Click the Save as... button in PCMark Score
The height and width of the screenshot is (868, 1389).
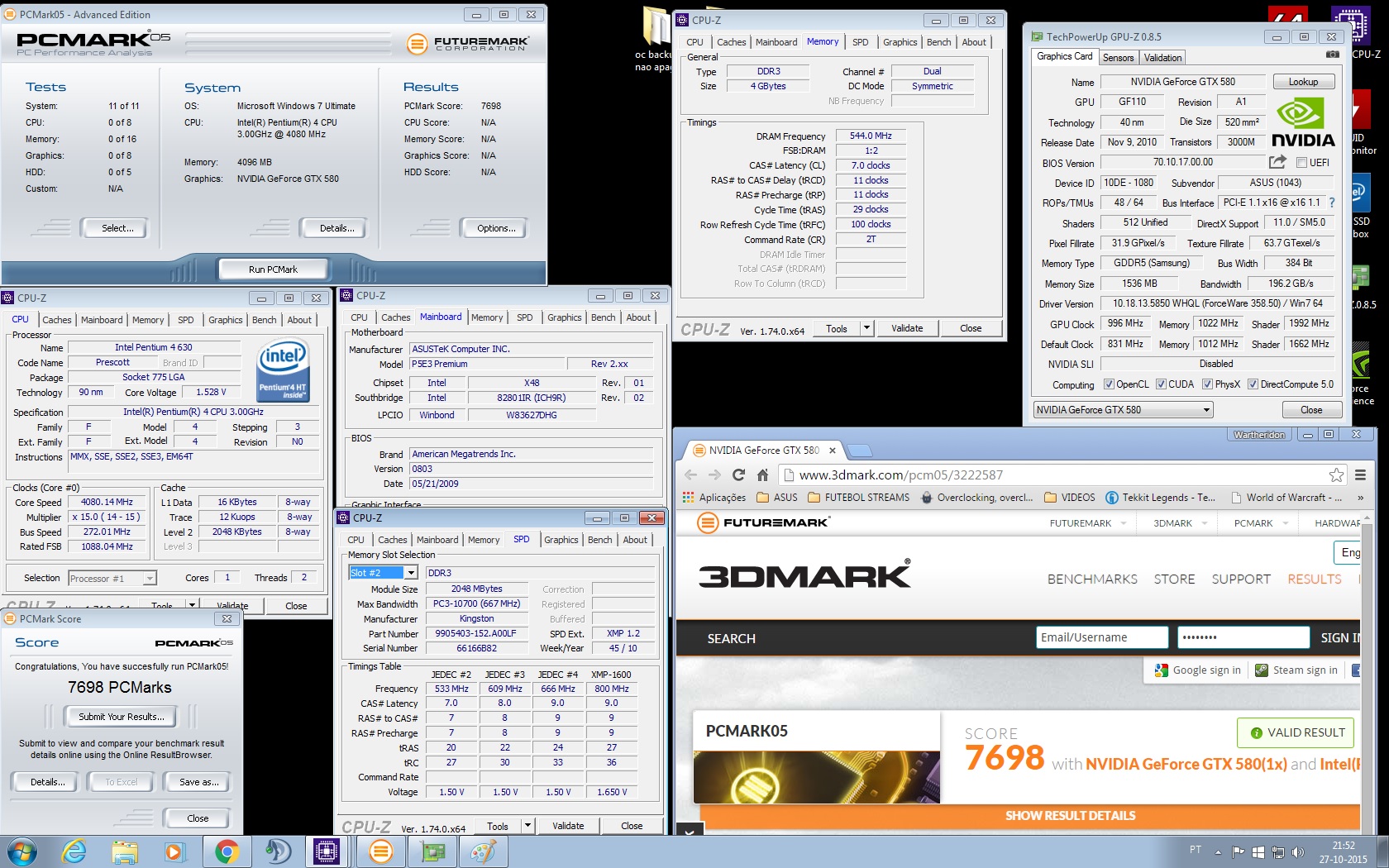tap(199, 782)
